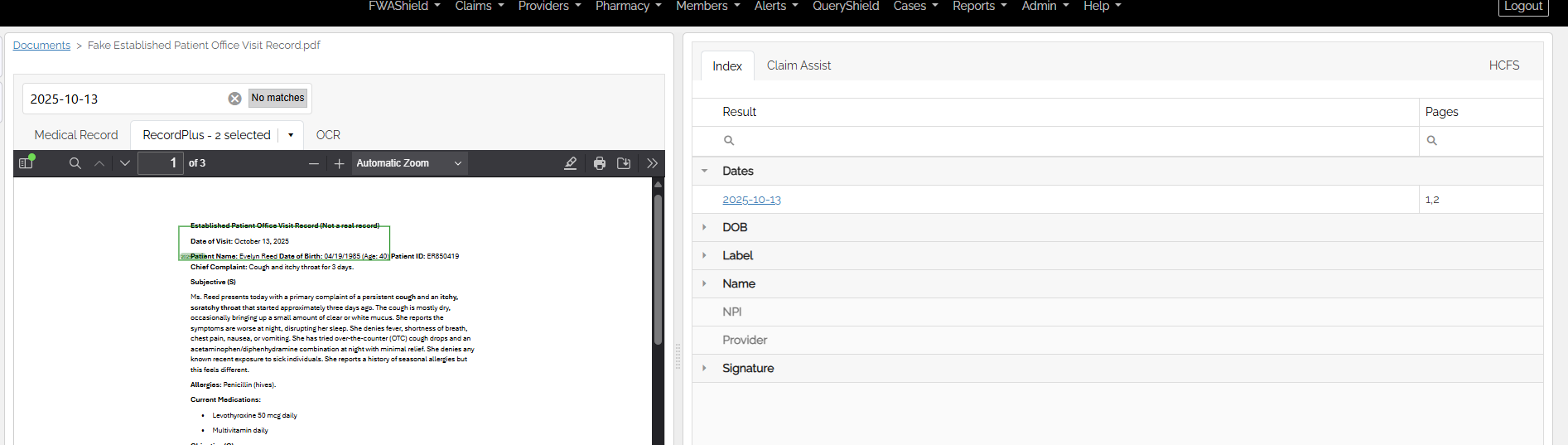Zoom out of the PDF document

coord(314,163)
